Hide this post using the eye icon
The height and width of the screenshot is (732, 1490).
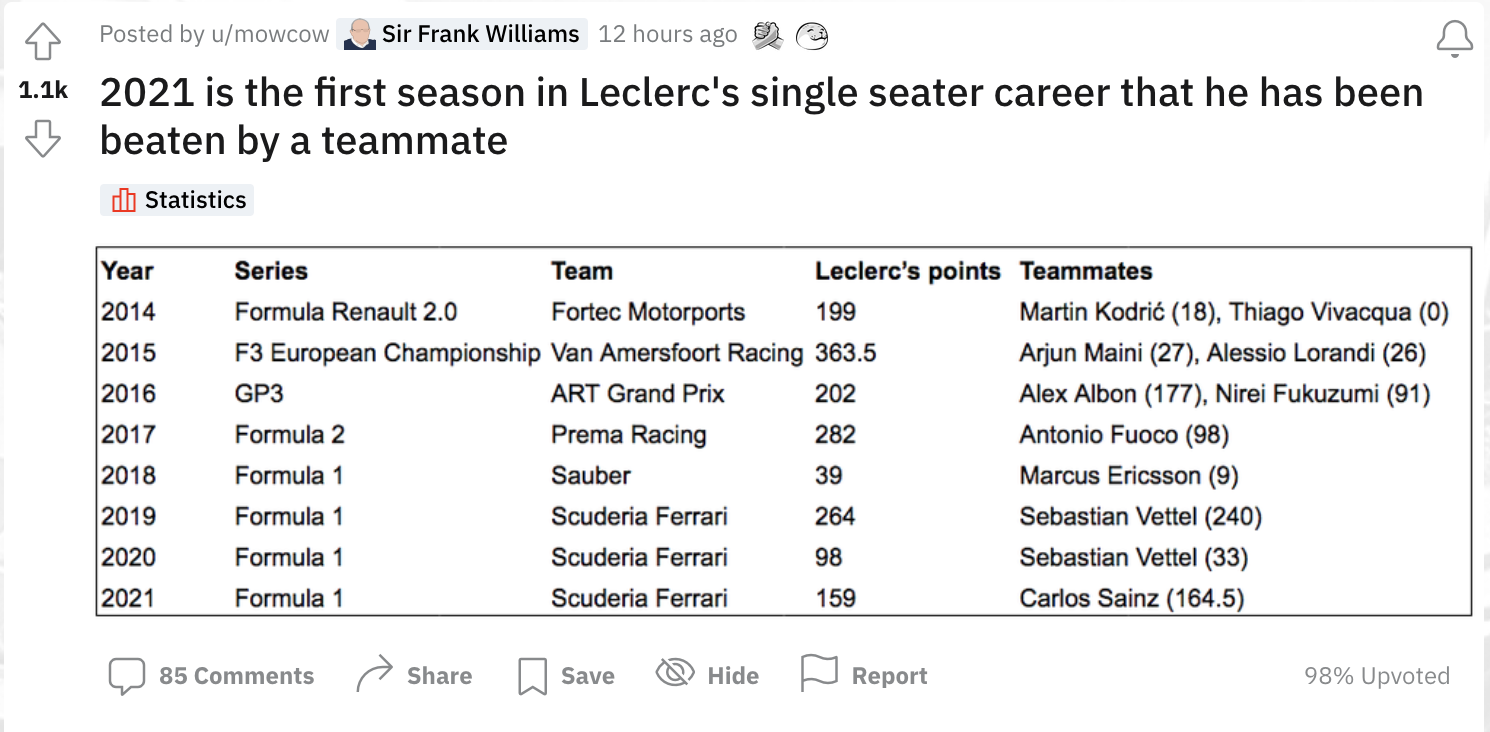[675, 673]
